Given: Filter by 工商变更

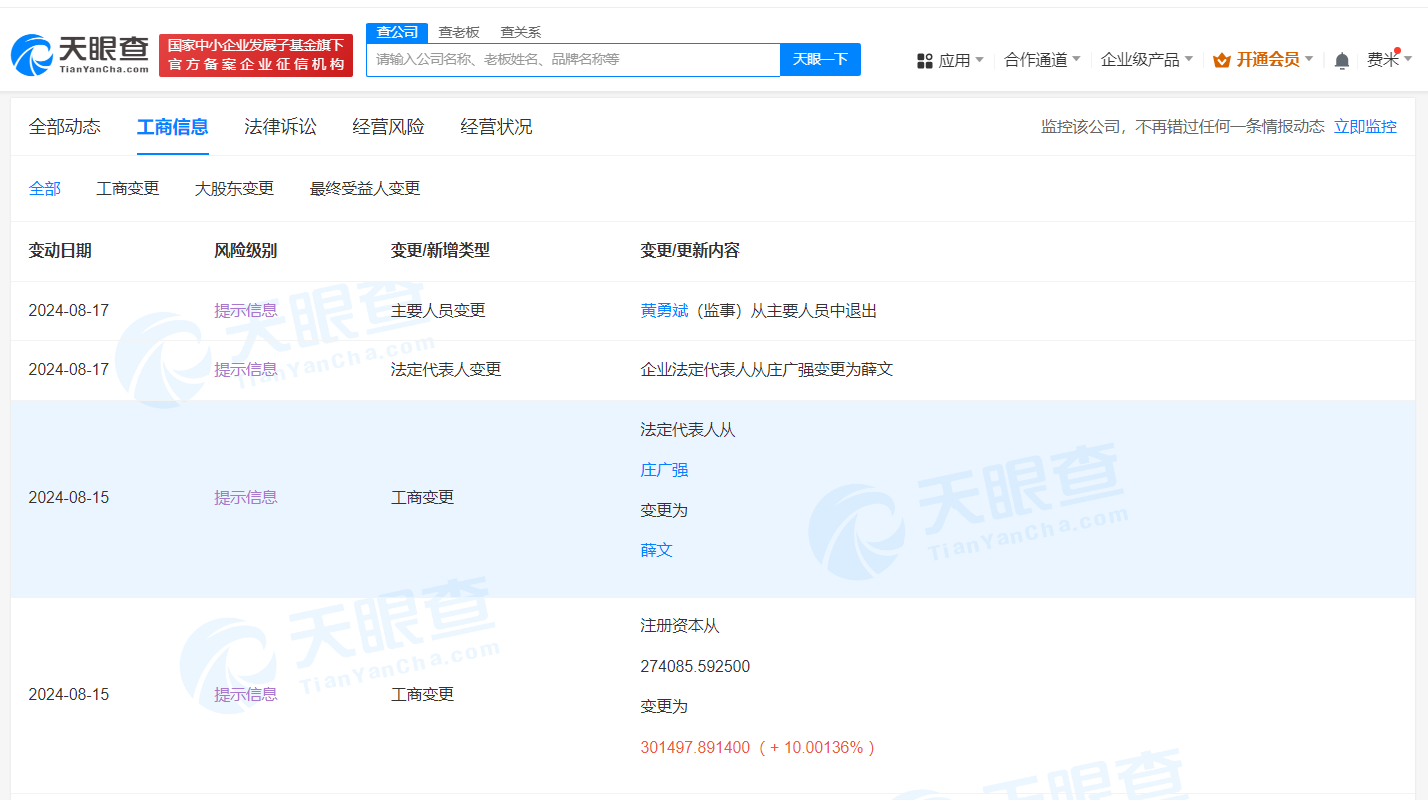Looking at the screenshot, I should pos(127,188).
